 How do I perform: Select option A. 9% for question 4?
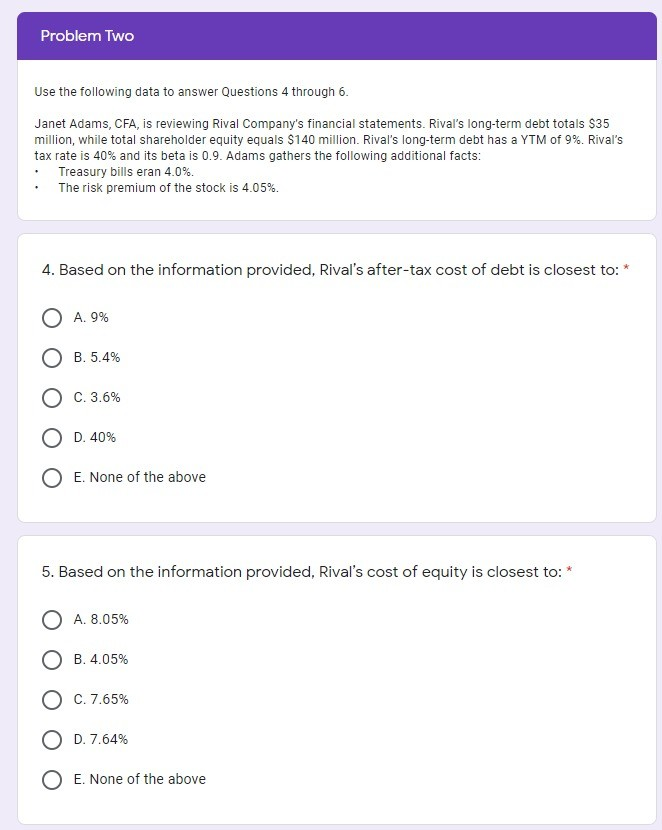(x=52, y=317)
